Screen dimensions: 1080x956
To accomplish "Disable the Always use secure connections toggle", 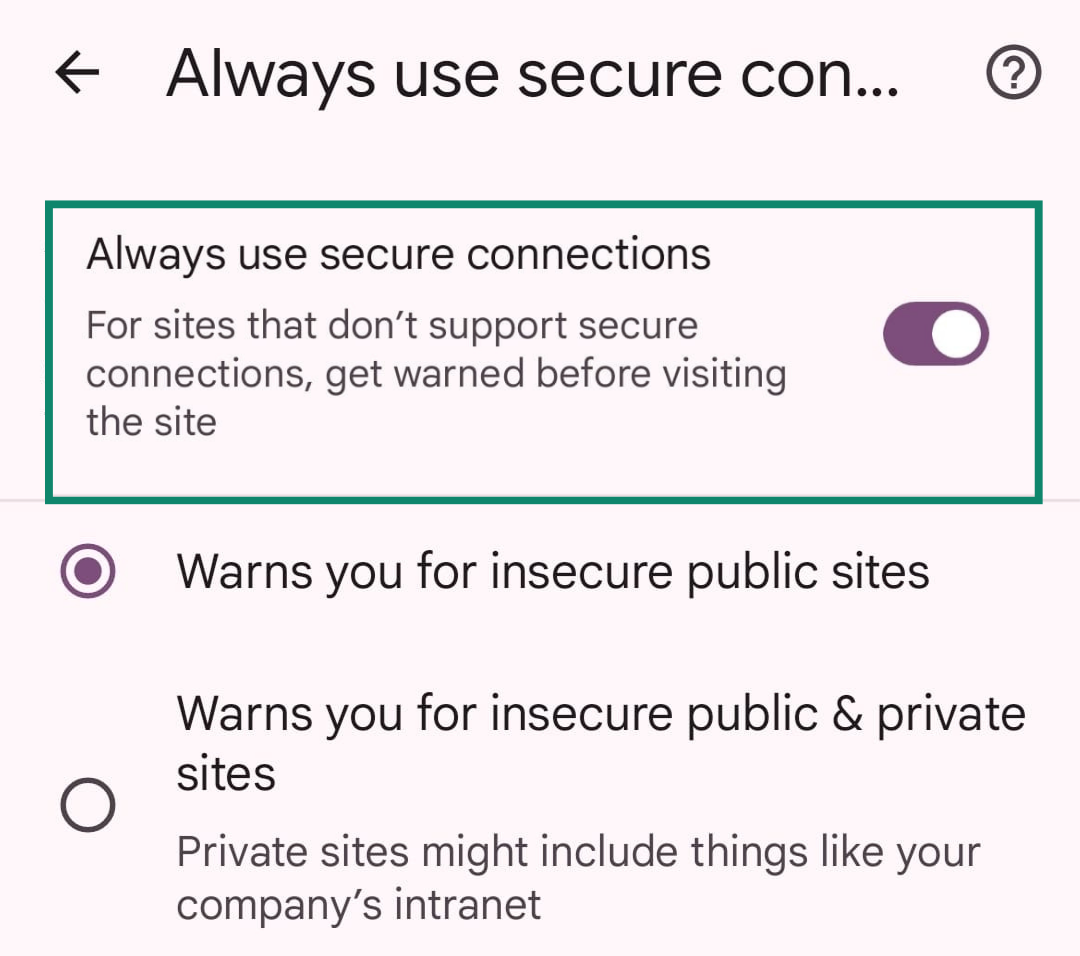I will [x=935, y=333].
